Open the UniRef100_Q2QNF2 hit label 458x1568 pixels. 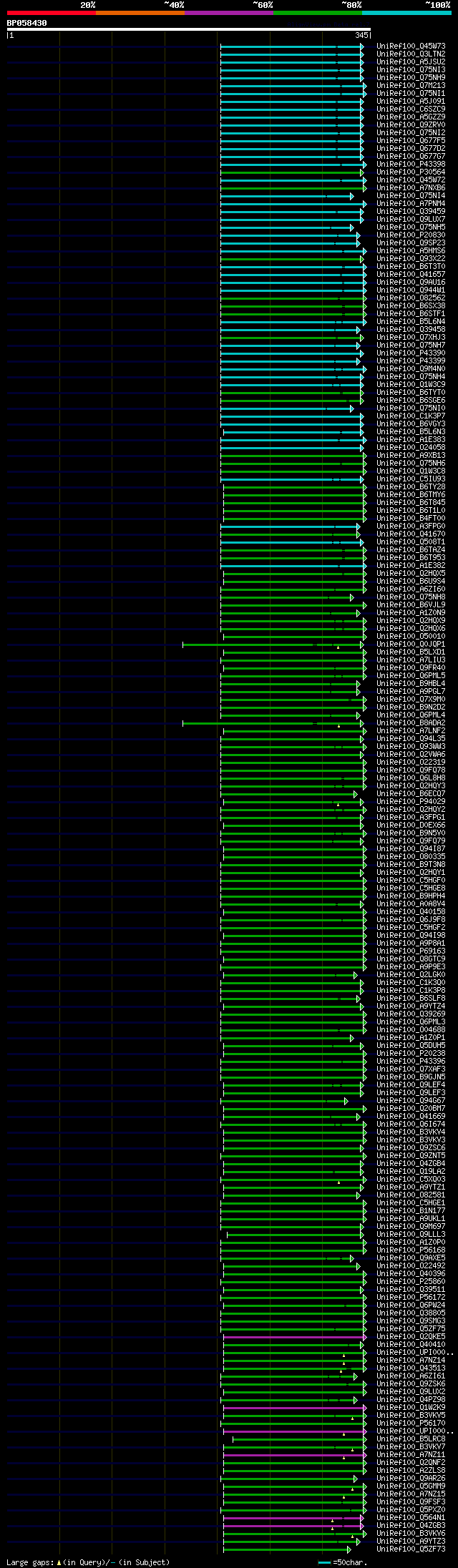pyautogui.click(x=411, y=1463)
